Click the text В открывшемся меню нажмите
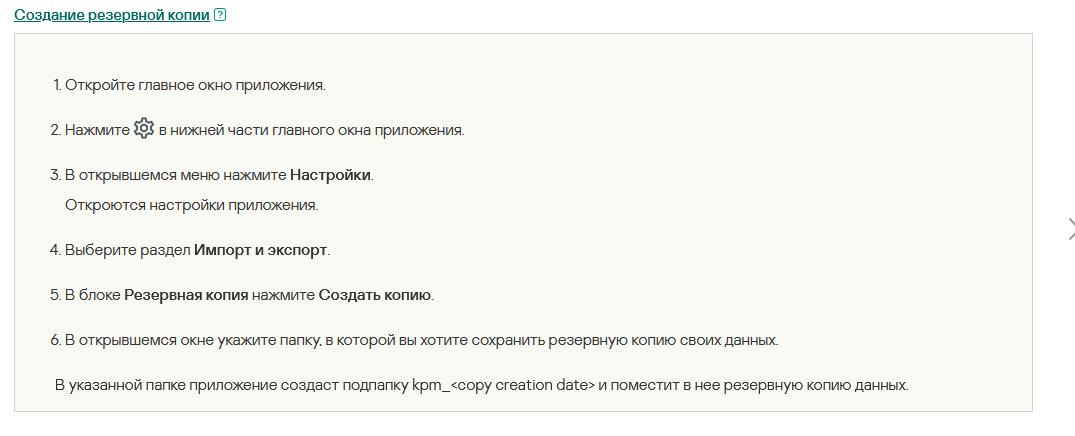The height and width of the screenshot is (436, 1075). coord(176,175)
